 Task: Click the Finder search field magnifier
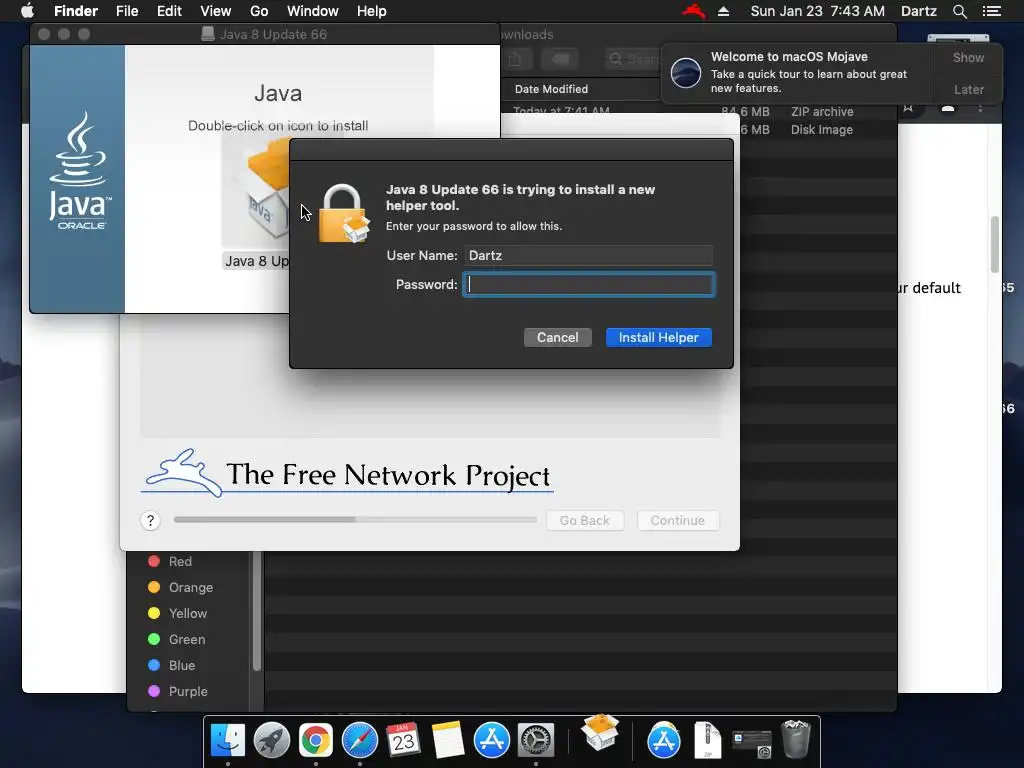(x=615, y=59)
